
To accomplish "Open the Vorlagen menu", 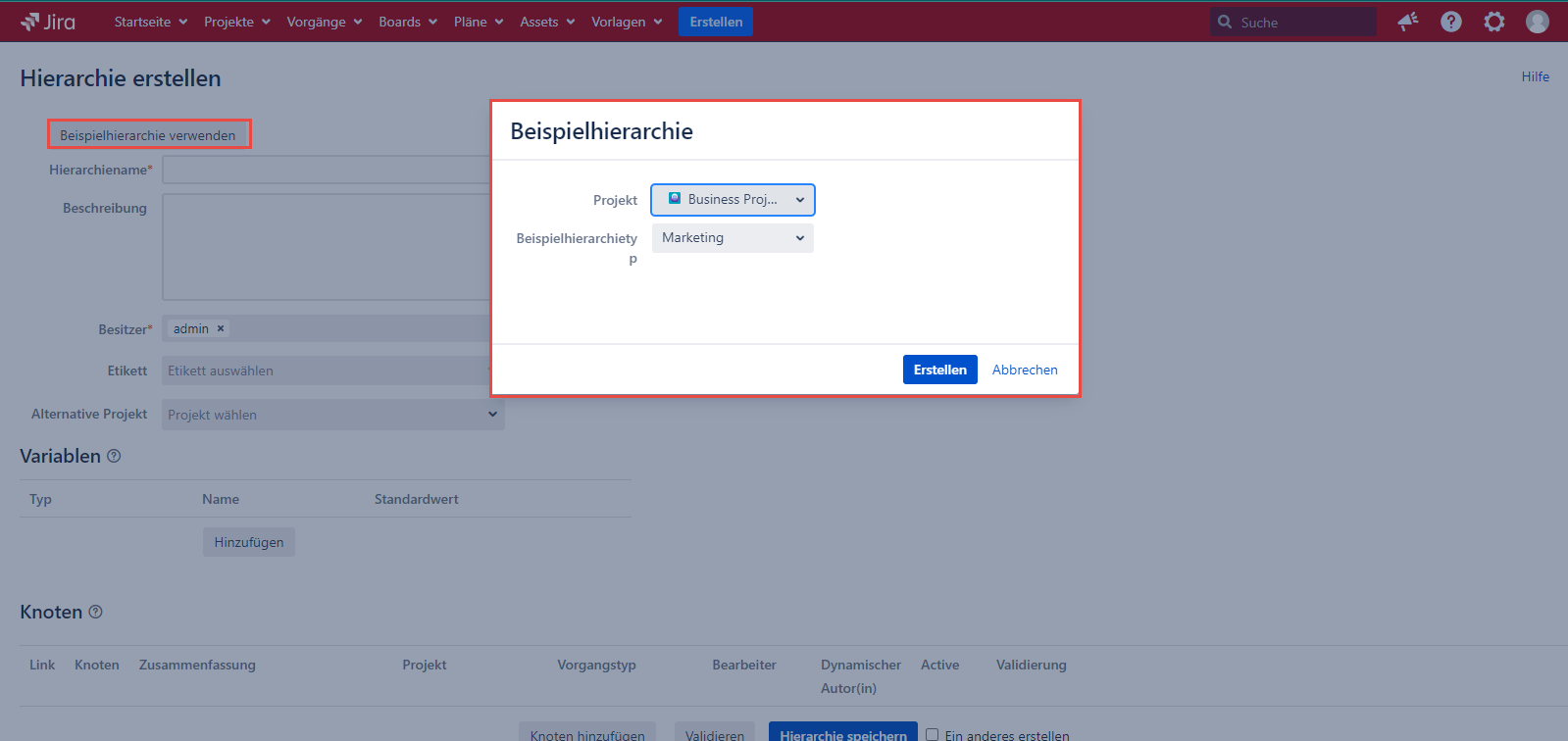I will tap(626, 22).
